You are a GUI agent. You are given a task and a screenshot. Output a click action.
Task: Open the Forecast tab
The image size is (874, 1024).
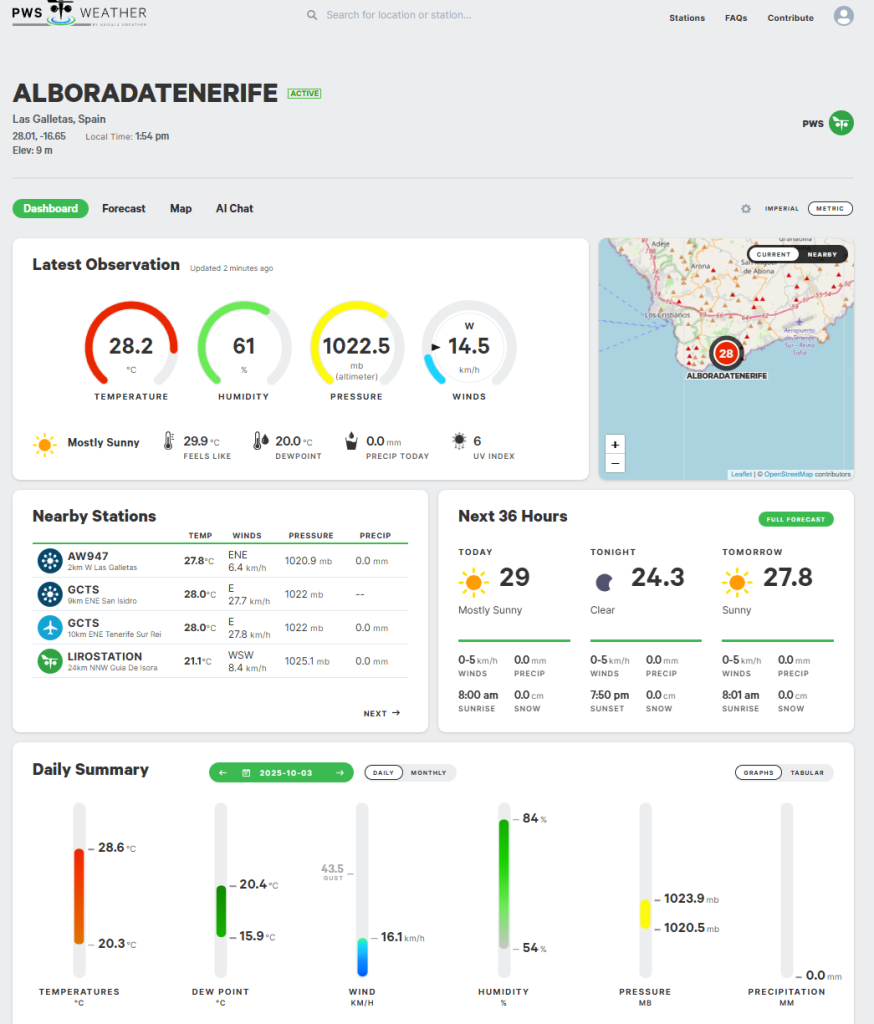pos(124,209)
